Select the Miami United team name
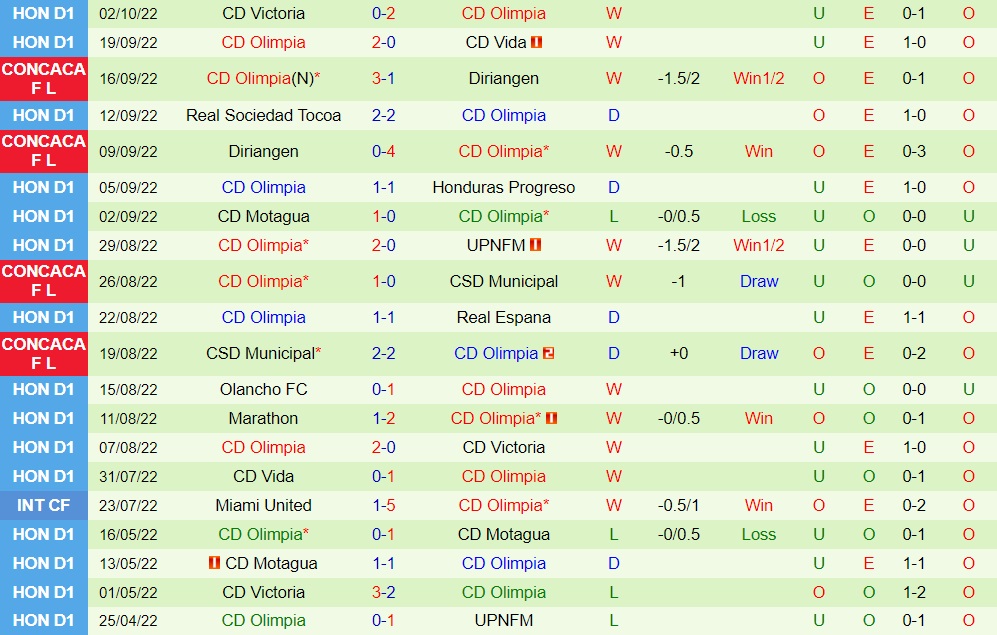The width and height of the screenshot is (997, 635). point(263,505)
